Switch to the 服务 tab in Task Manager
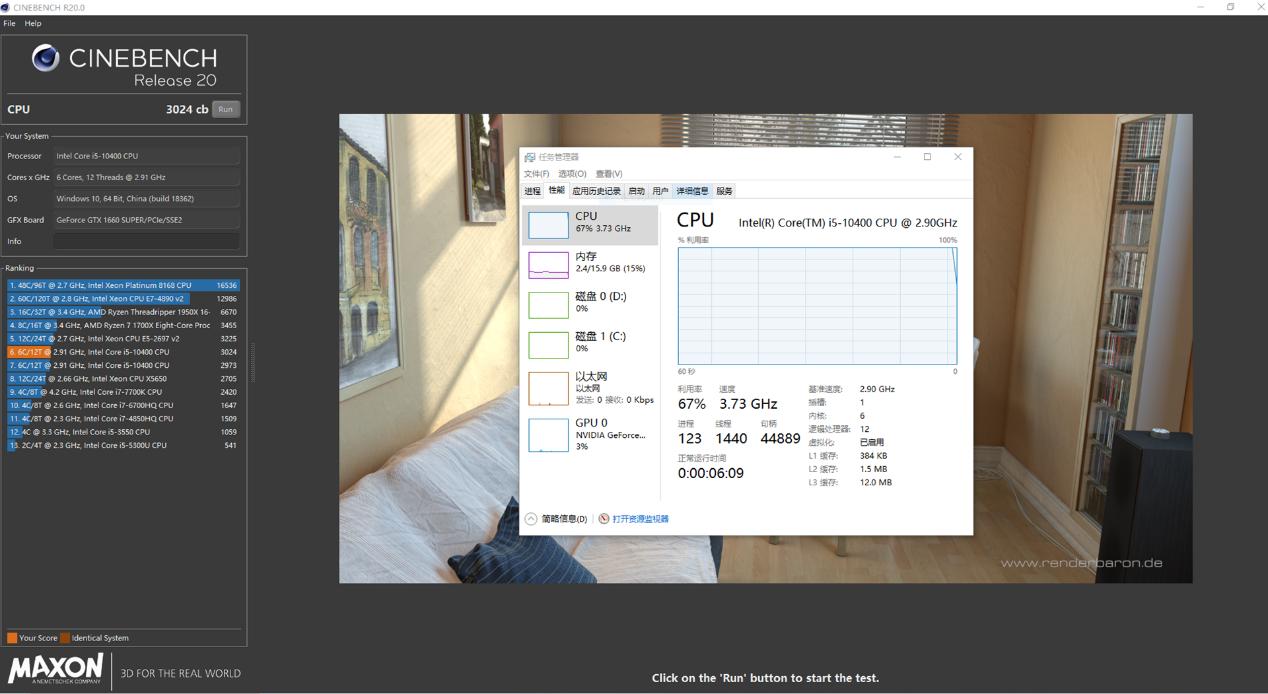 [724, 191]
